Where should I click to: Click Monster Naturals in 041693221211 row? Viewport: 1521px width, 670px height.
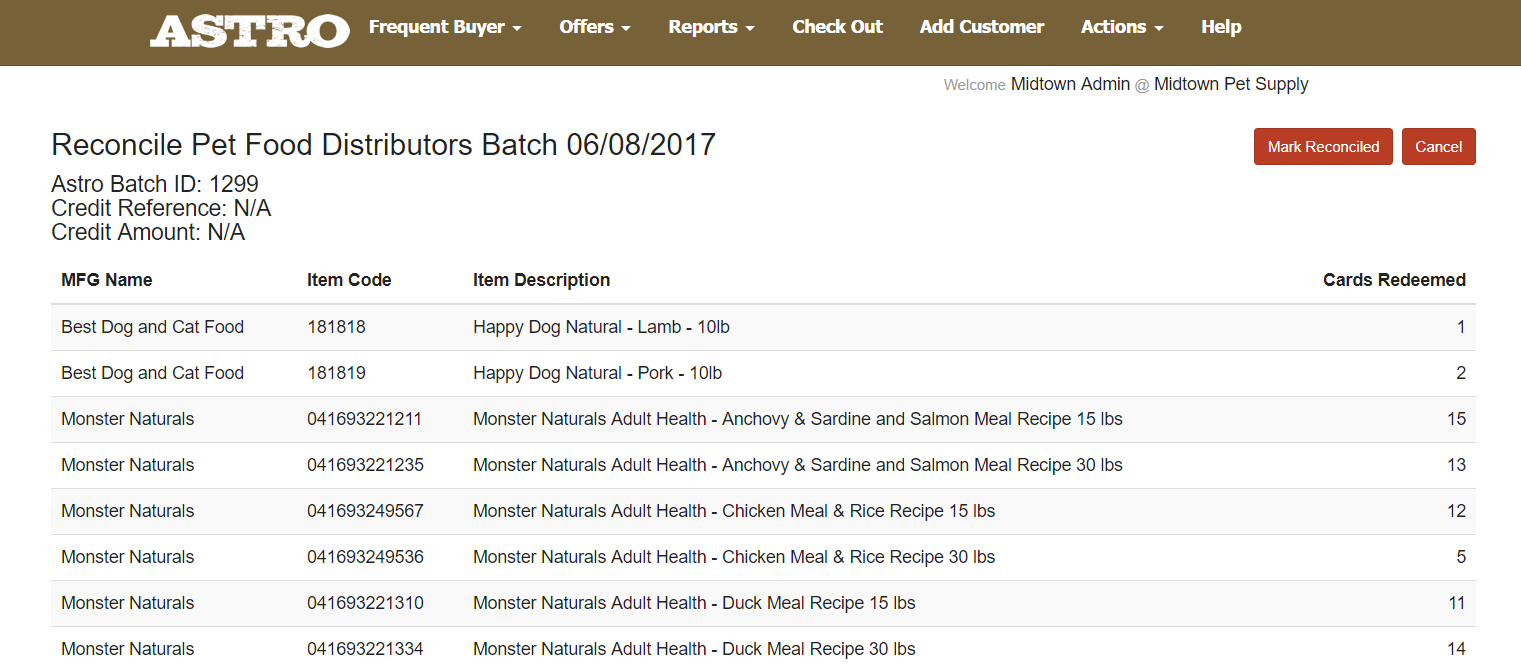pos(127,419)
